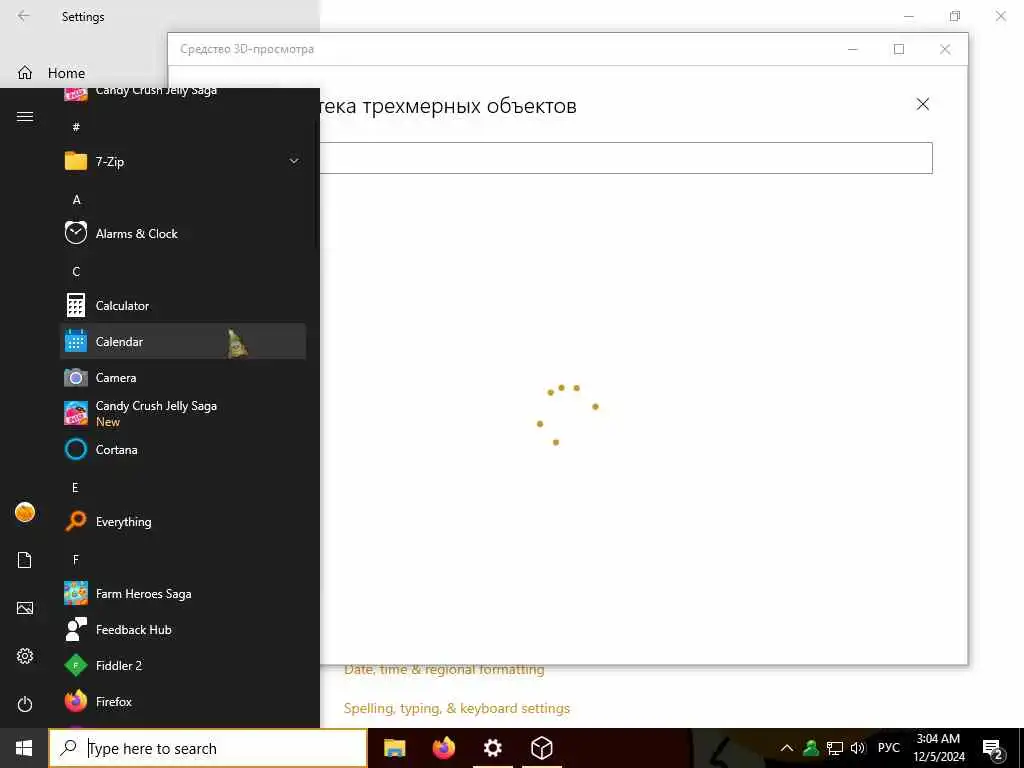Open the user account avatar in Start

(25, 513)
